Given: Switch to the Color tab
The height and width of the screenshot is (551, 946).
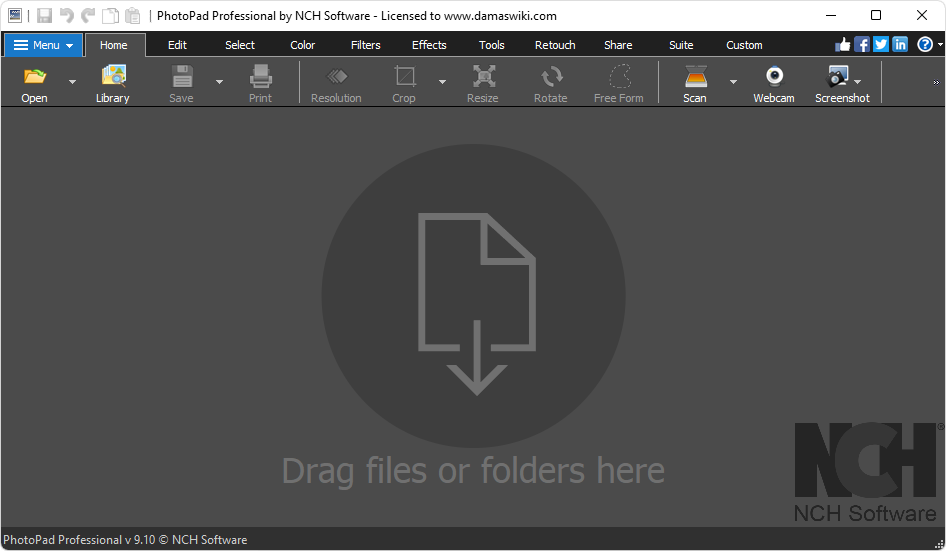Looking at the screenshot, I should 303,45.
